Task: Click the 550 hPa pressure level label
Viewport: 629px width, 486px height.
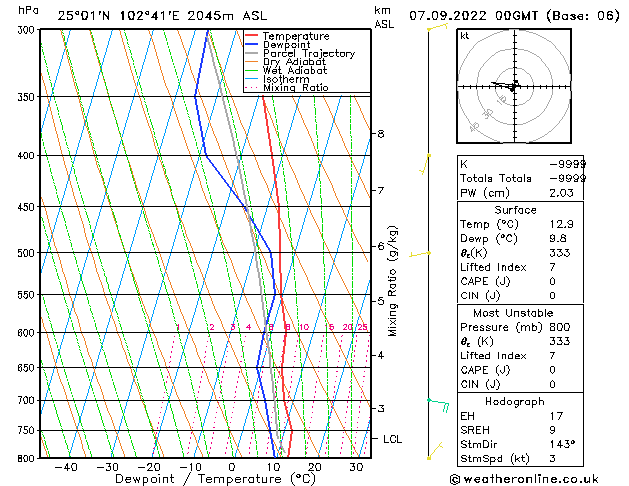Action: click(x=28, y=295)
